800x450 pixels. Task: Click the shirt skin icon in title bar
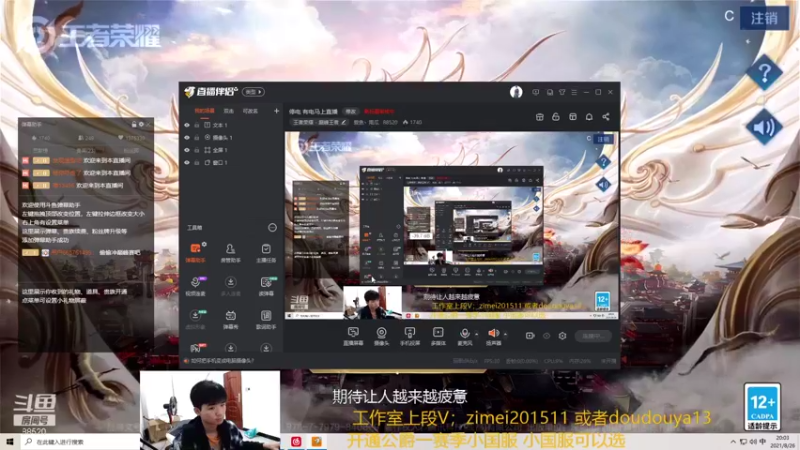click(562, 92)
